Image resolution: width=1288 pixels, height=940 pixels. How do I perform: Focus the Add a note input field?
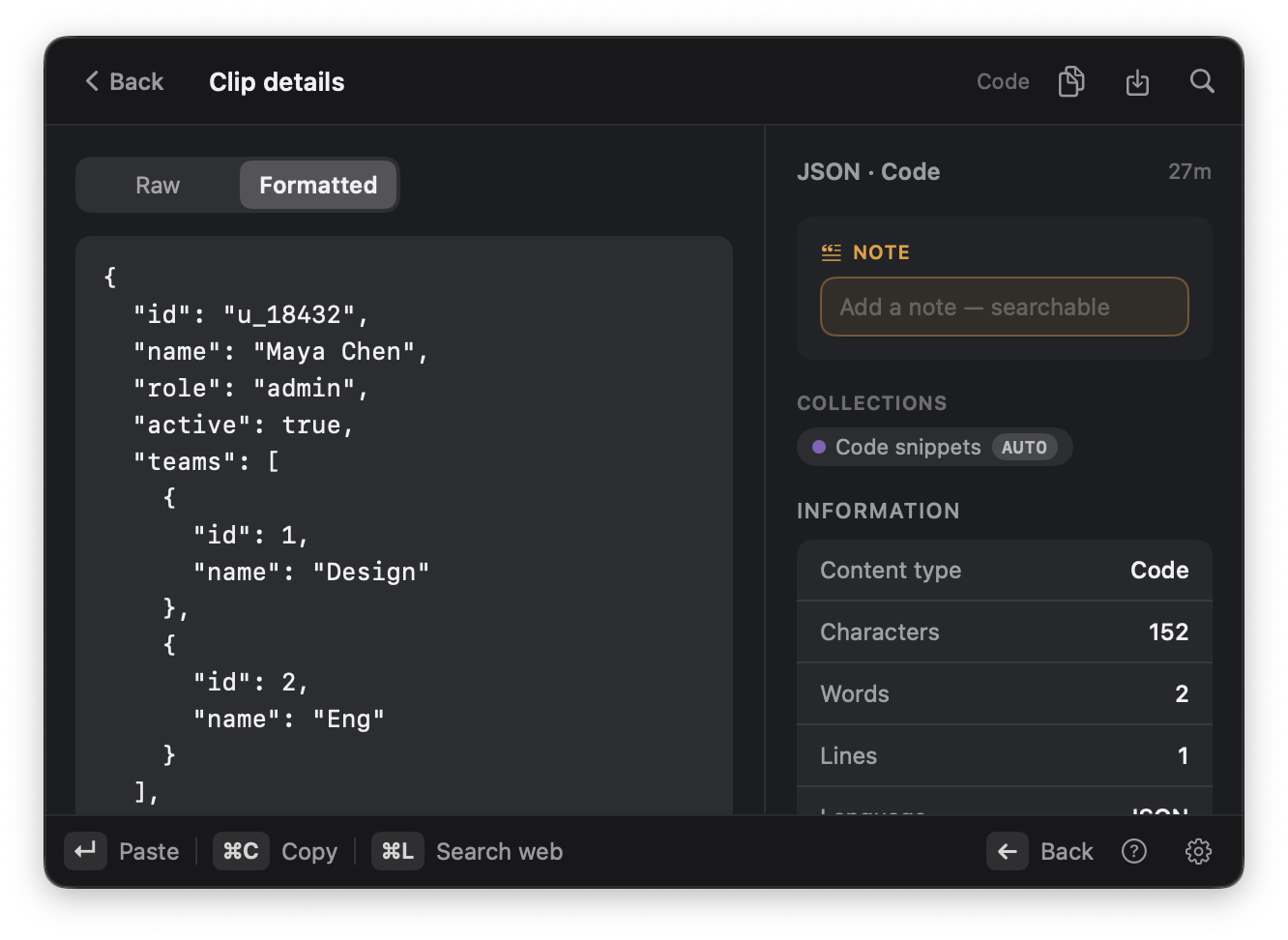click(1004, 307)
